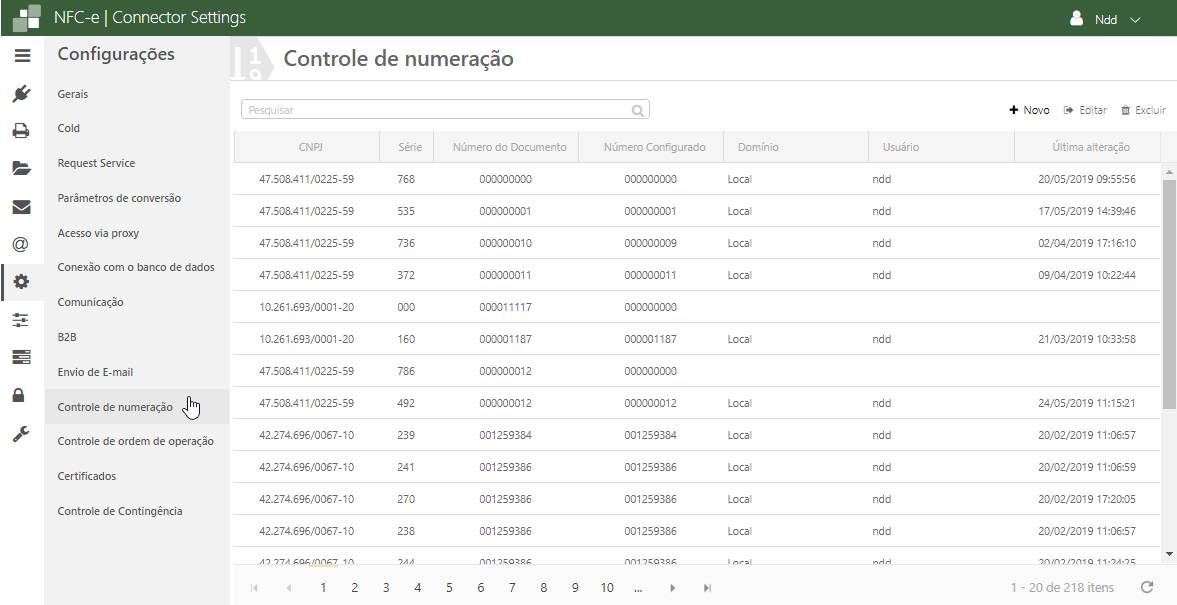Open the plug connector section icon
This screenshot has width=1177, height=605.
pyautogui.click(x=21, y=94)
